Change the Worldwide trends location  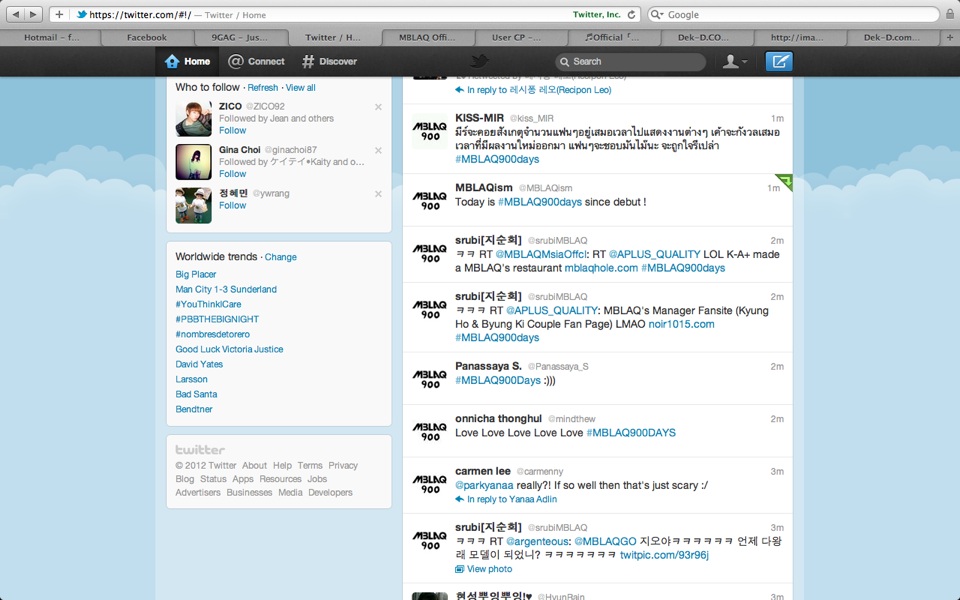click(280, 257)
